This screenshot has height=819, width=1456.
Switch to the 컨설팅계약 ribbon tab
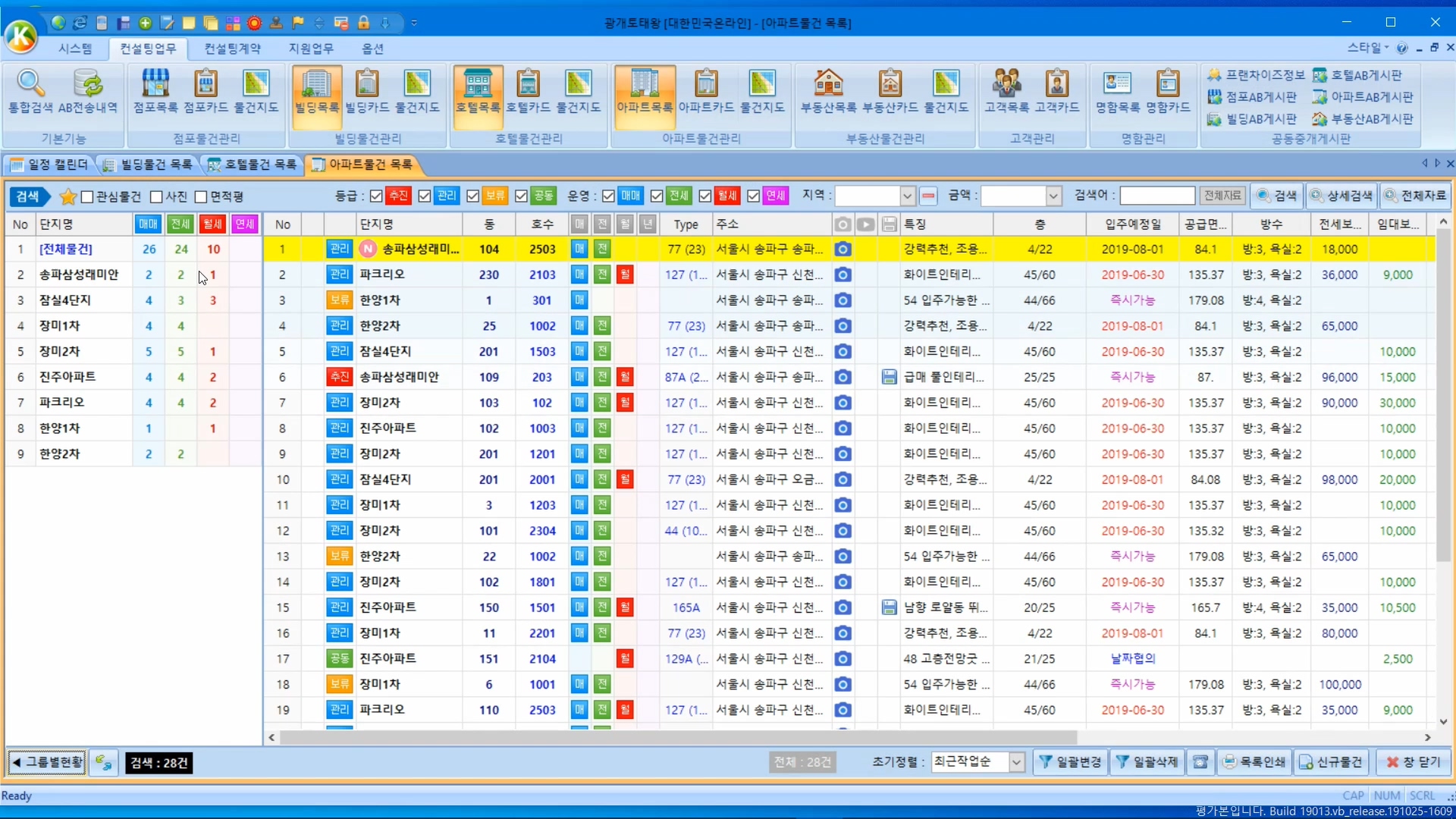click(x=232, y=49)
